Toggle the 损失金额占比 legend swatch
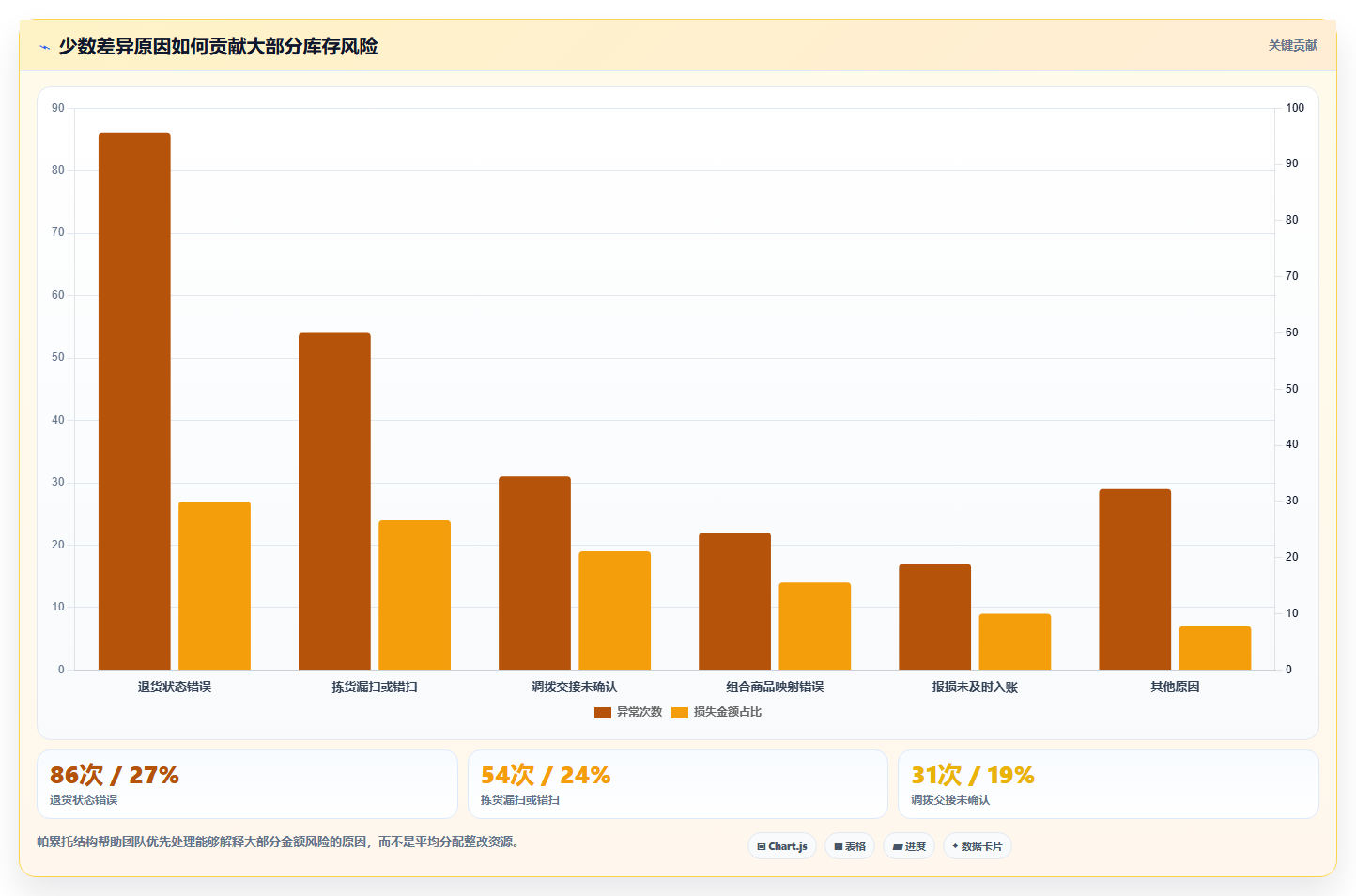1356x896 pixels. pos(680,713)
